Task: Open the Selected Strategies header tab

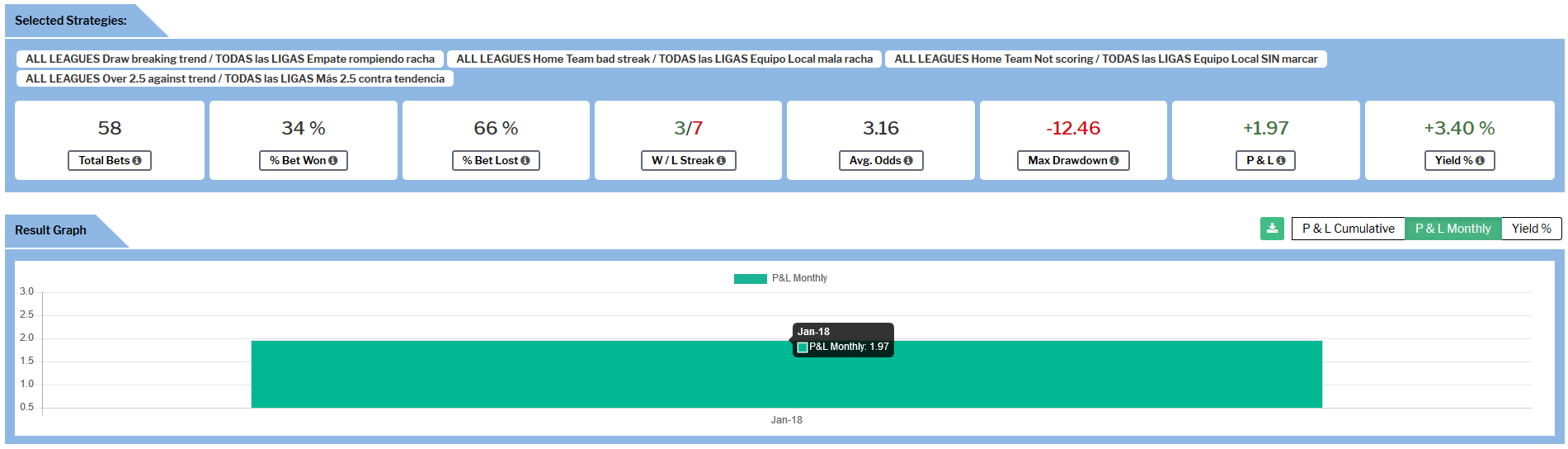Action: point(71,21)
